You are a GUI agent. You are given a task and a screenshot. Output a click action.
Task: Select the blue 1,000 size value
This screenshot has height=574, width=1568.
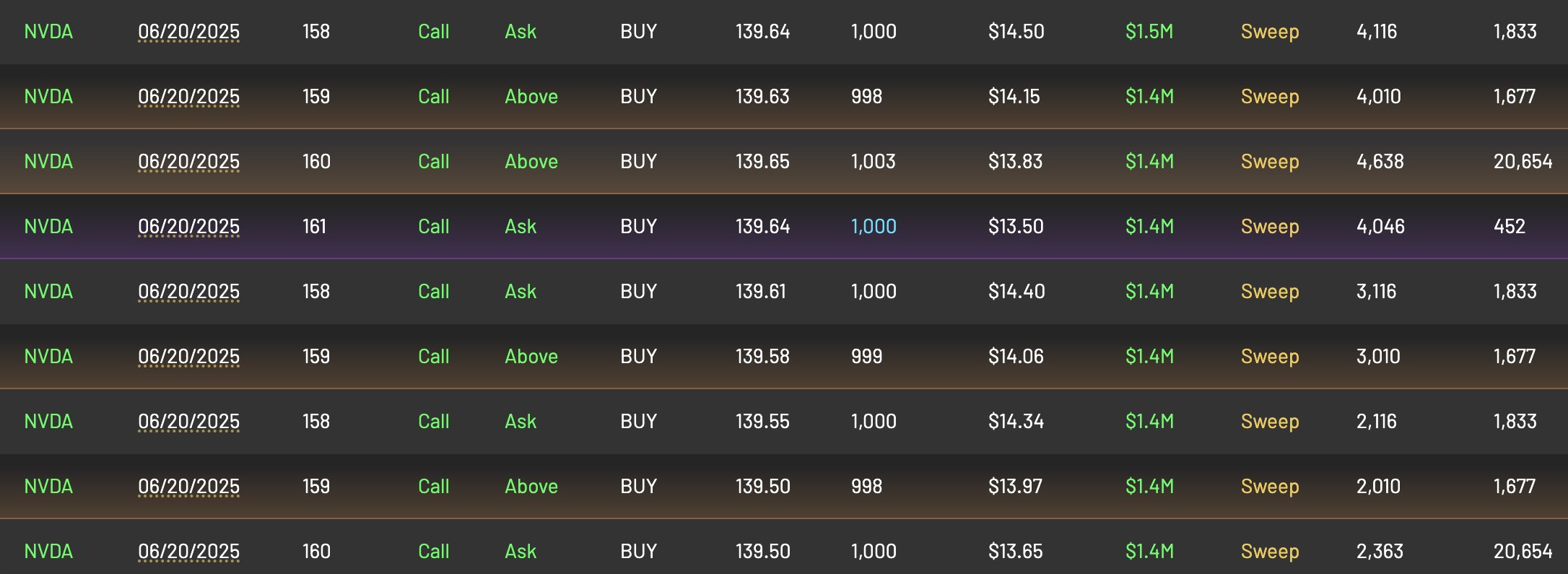874,227
